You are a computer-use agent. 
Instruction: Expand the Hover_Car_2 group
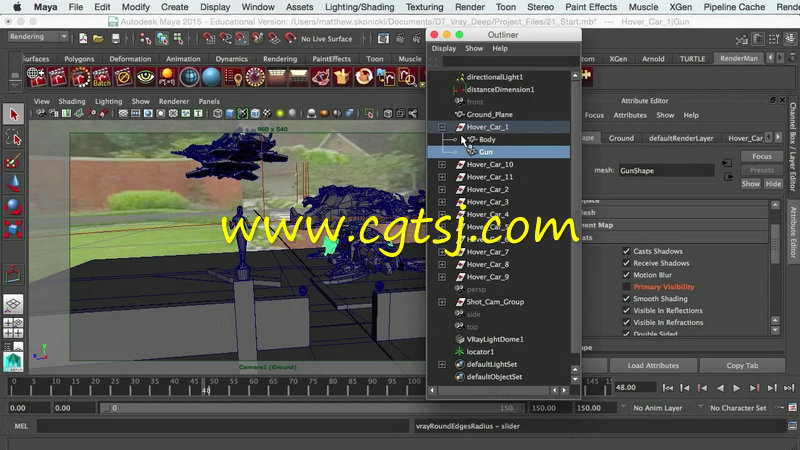[442, 189]
